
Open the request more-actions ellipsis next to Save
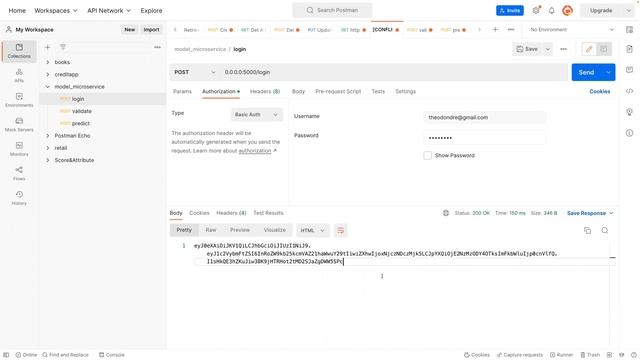point(563,49)
